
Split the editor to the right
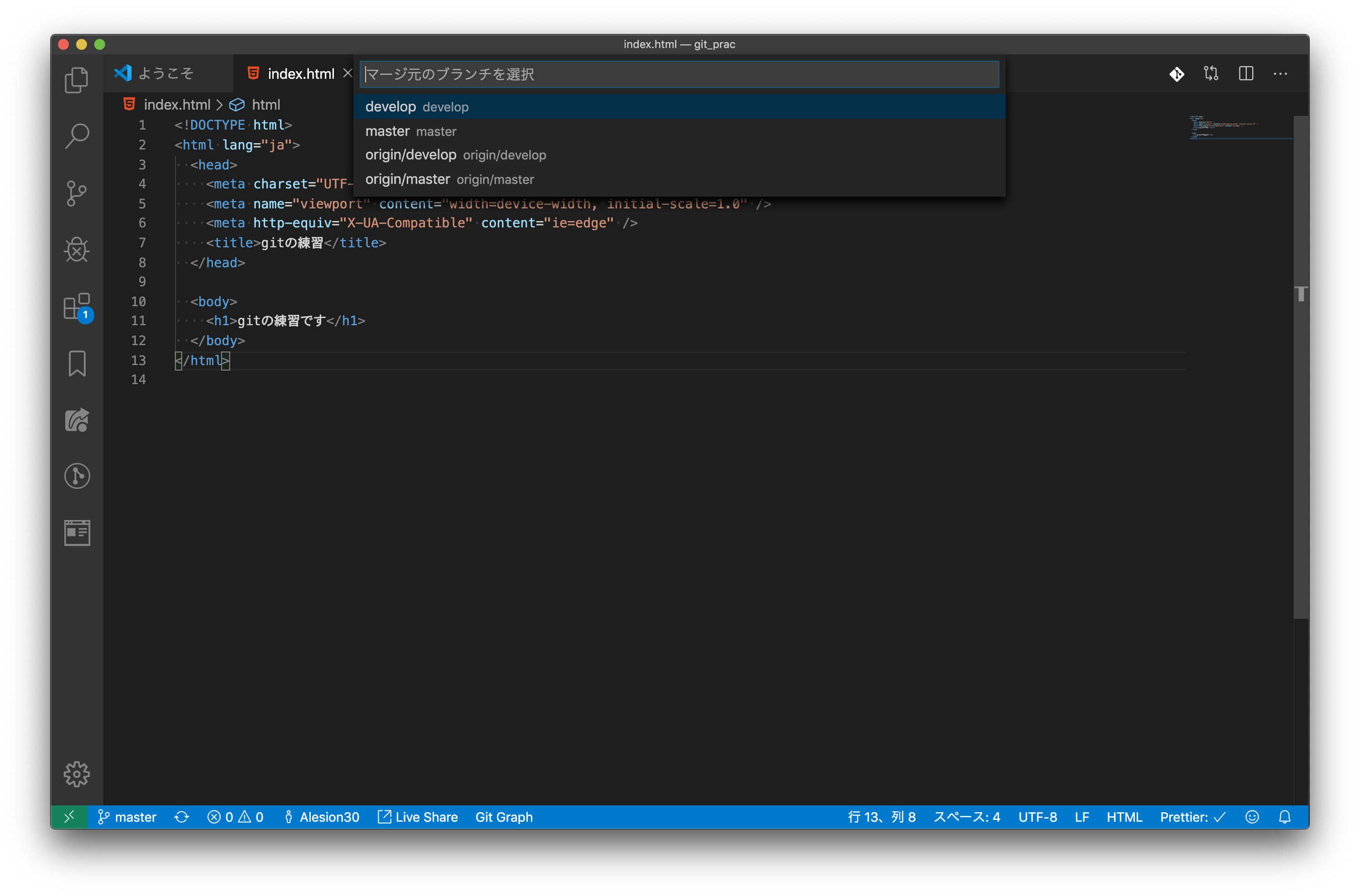1246,74
